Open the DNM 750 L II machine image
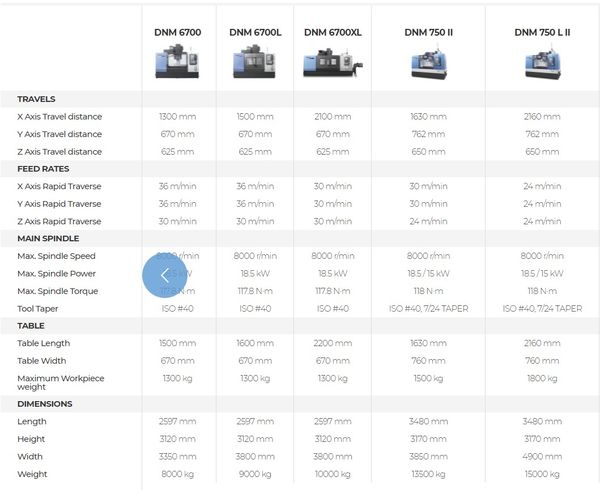 click(542, 63)
